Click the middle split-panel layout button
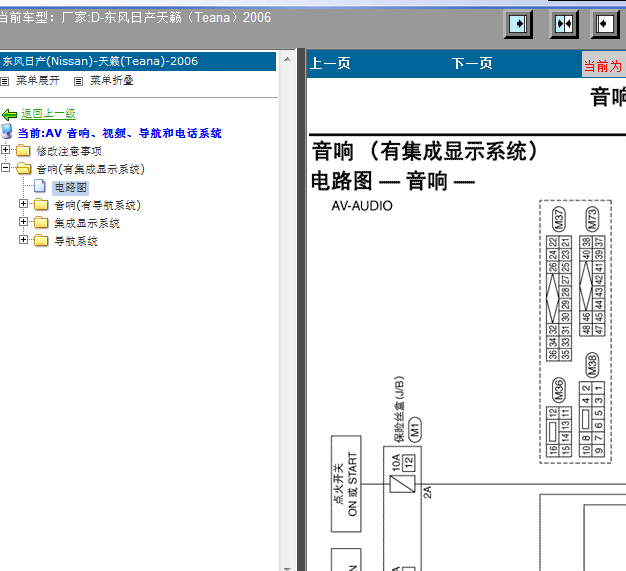Image resolution: width=626 pixels, height=571 pixels. point(564,24)
